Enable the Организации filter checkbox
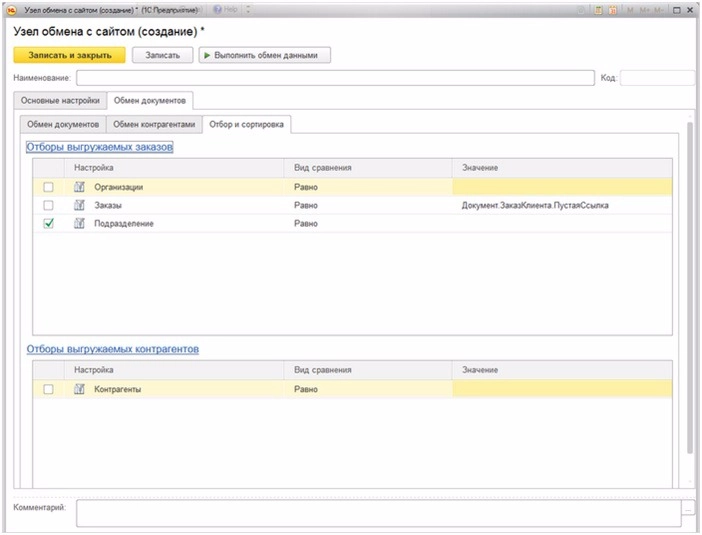Image resolution: width=702 pixels, height=535 pixels. tap(48, 186)
